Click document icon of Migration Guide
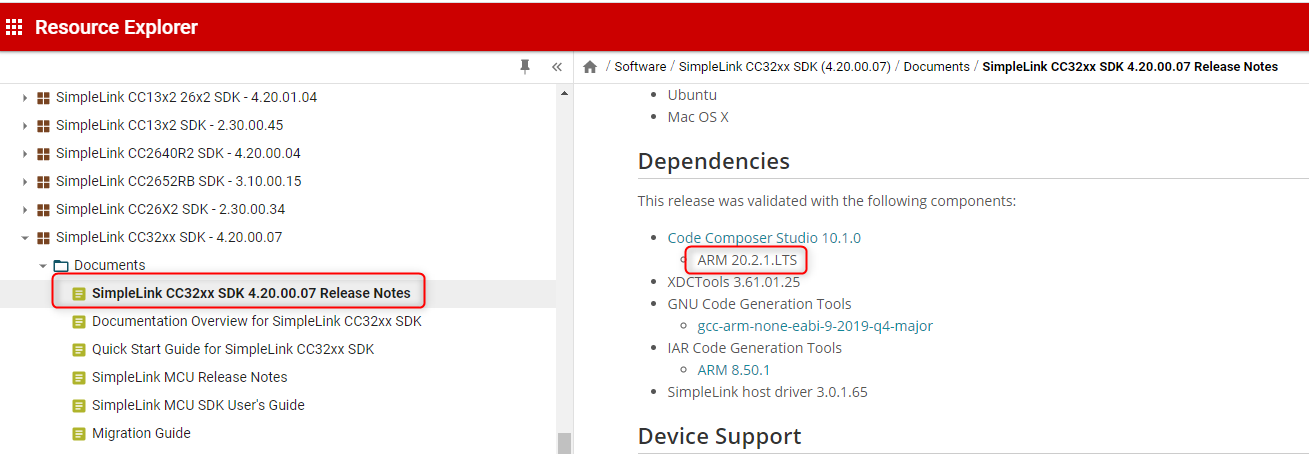 (x=79, y=434)
